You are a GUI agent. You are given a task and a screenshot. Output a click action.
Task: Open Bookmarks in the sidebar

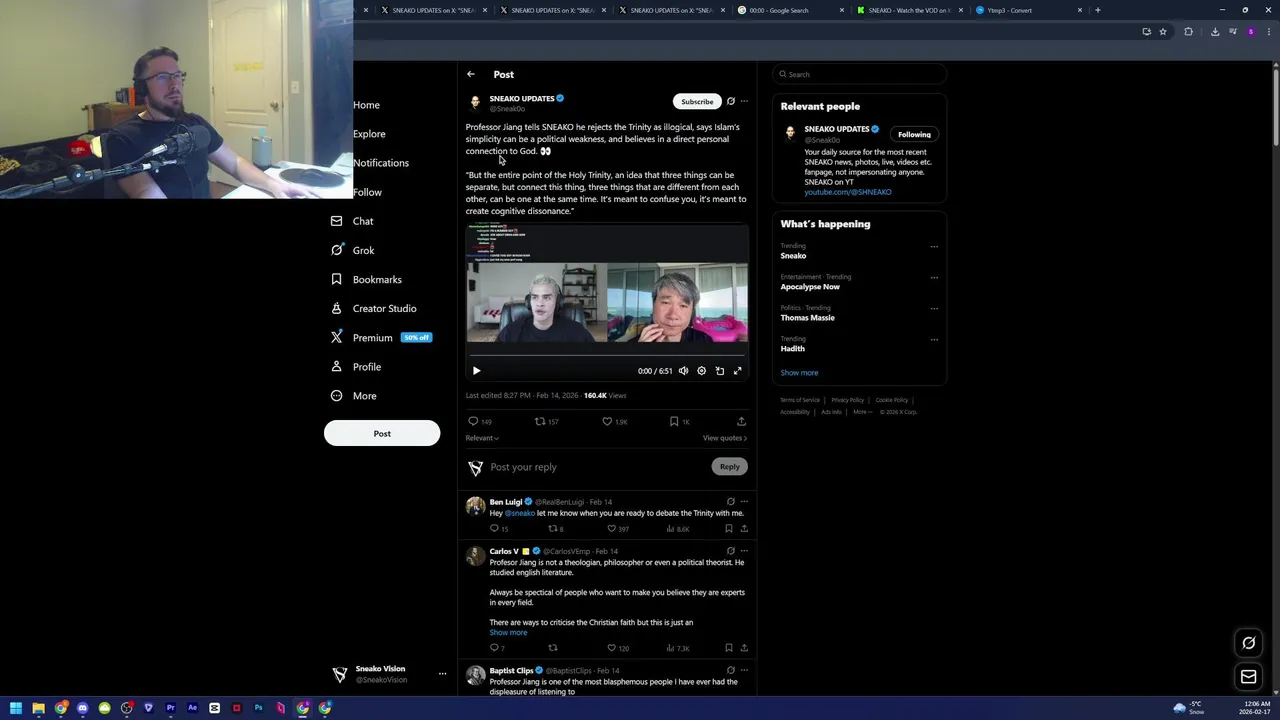click(x=366, y=279)
